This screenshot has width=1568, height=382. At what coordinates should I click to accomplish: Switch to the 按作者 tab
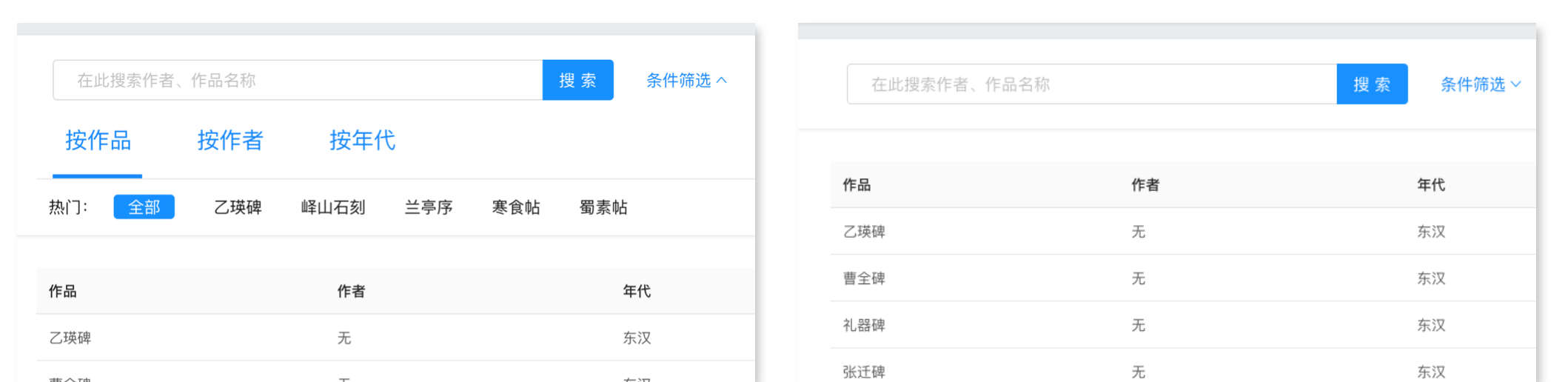(x=230, y=141)
